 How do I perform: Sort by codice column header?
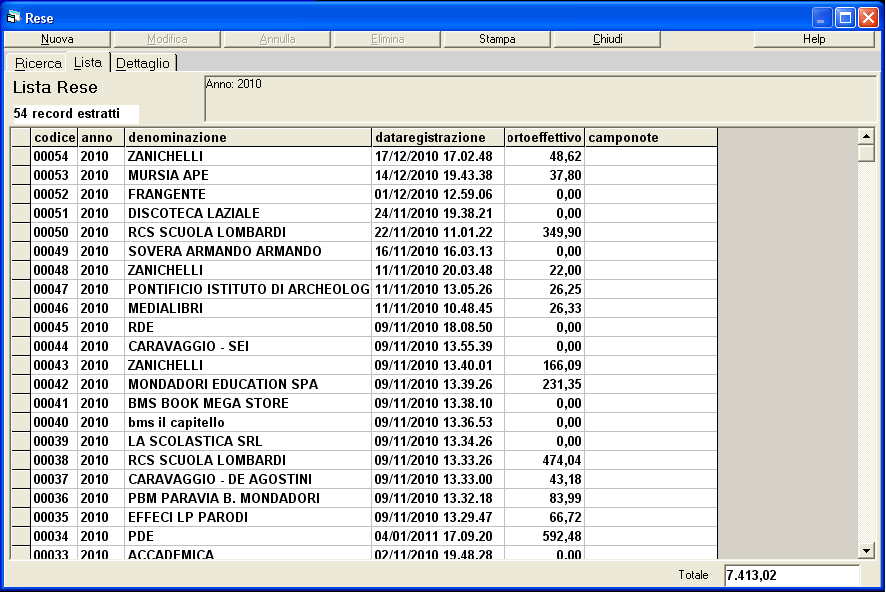54,137
